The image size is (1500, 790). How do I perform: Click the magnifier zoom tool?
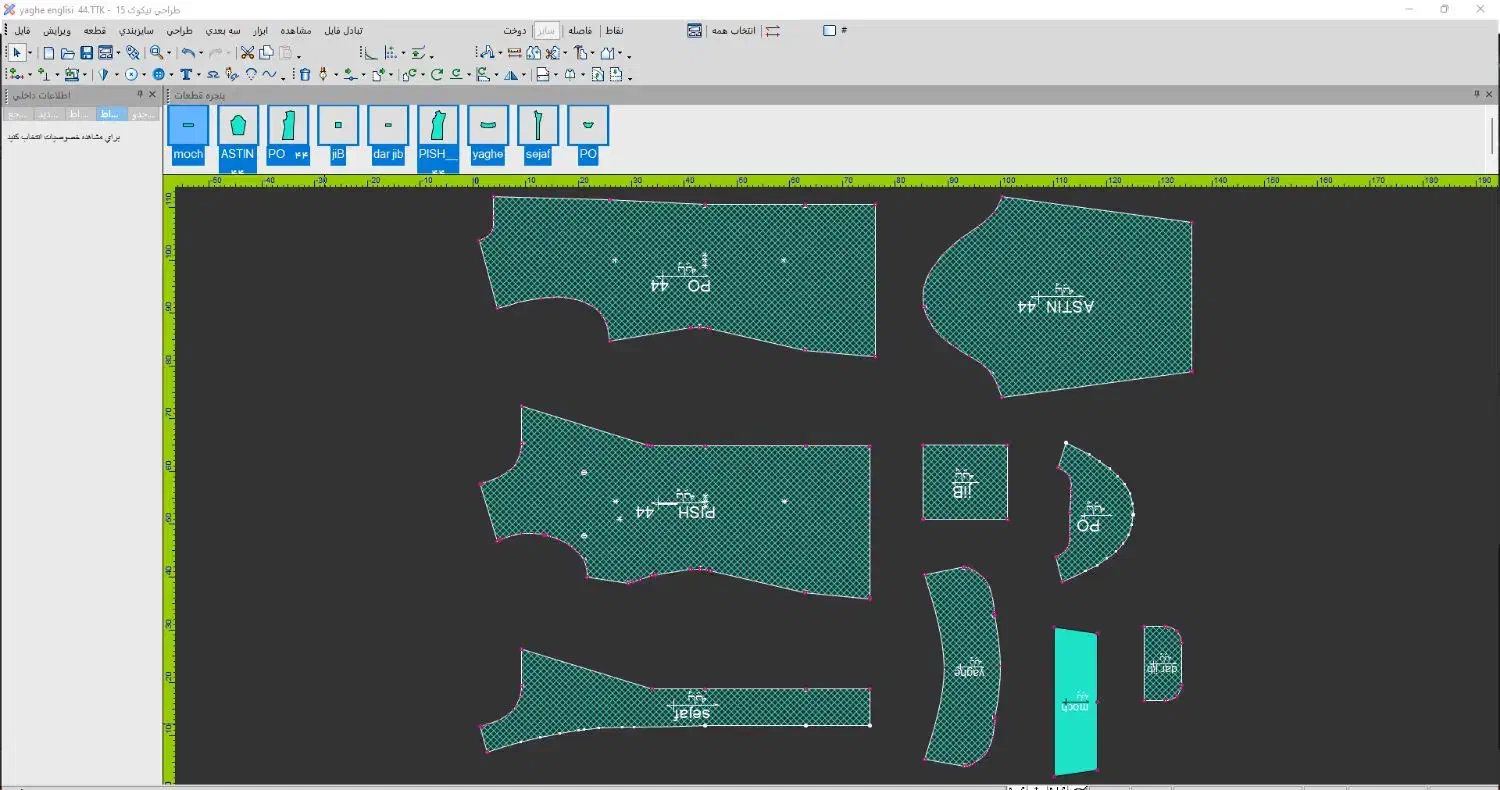pyautogui.click(x=157, y=53)
